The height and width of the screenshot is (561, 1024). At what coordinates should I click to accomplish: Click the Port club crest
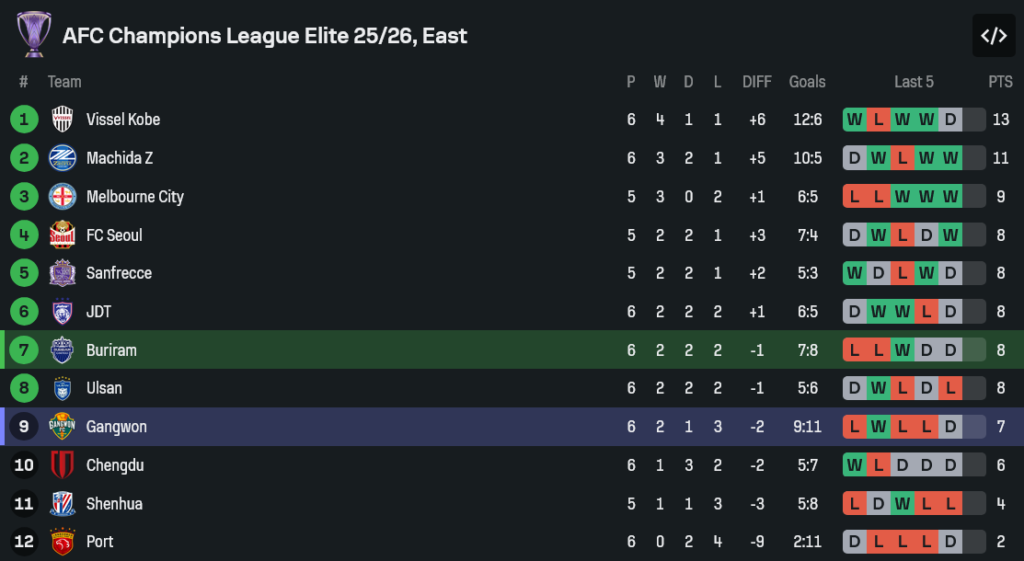pyautogui.click(x=62, y=542)
